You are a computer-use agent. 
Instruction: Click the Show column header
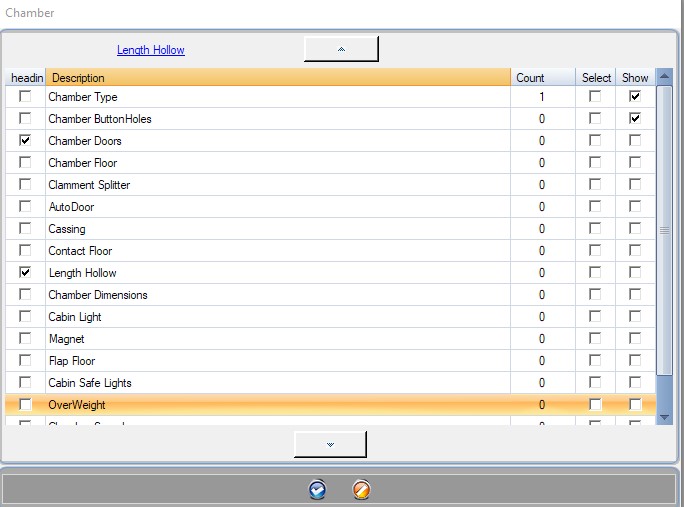pos(635,77)
